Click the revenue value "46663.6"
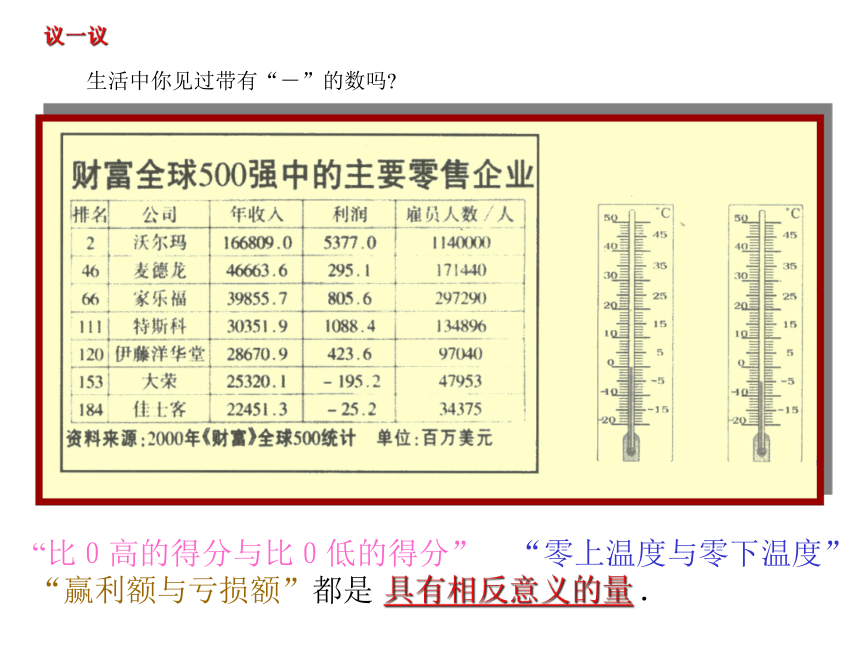This screenshot has height=645, width=860. [257, 270]
